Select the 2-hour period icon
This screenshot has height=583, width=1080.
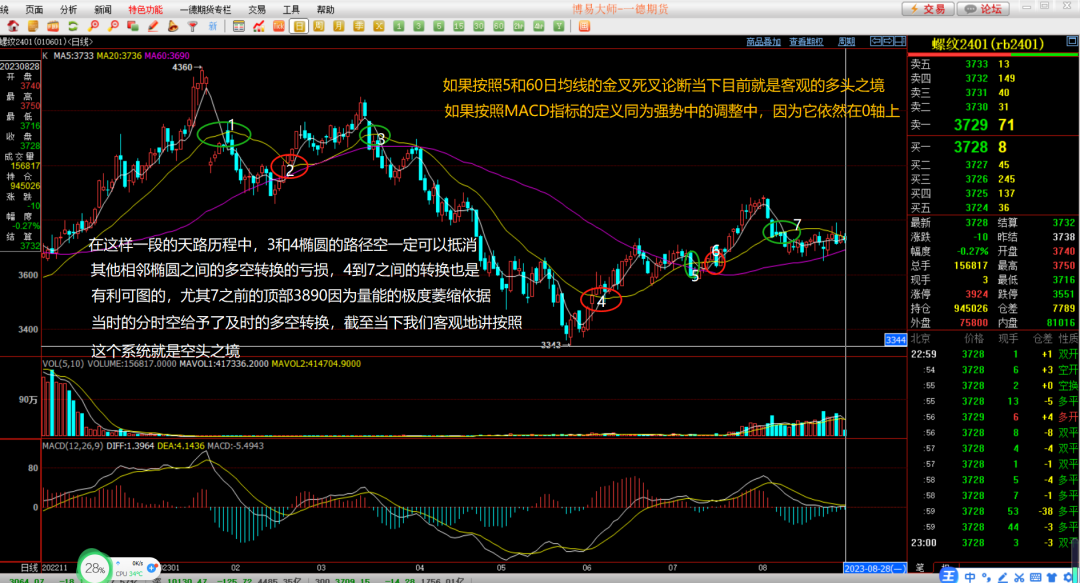point(519,26)
